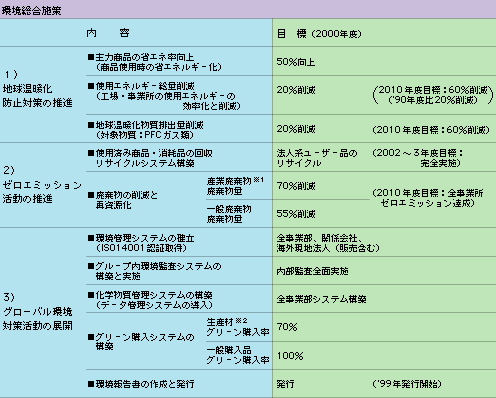Viewport: 496px width, 398px height.
Task: Select the '内 容' column header
Action: coord(108,33)
